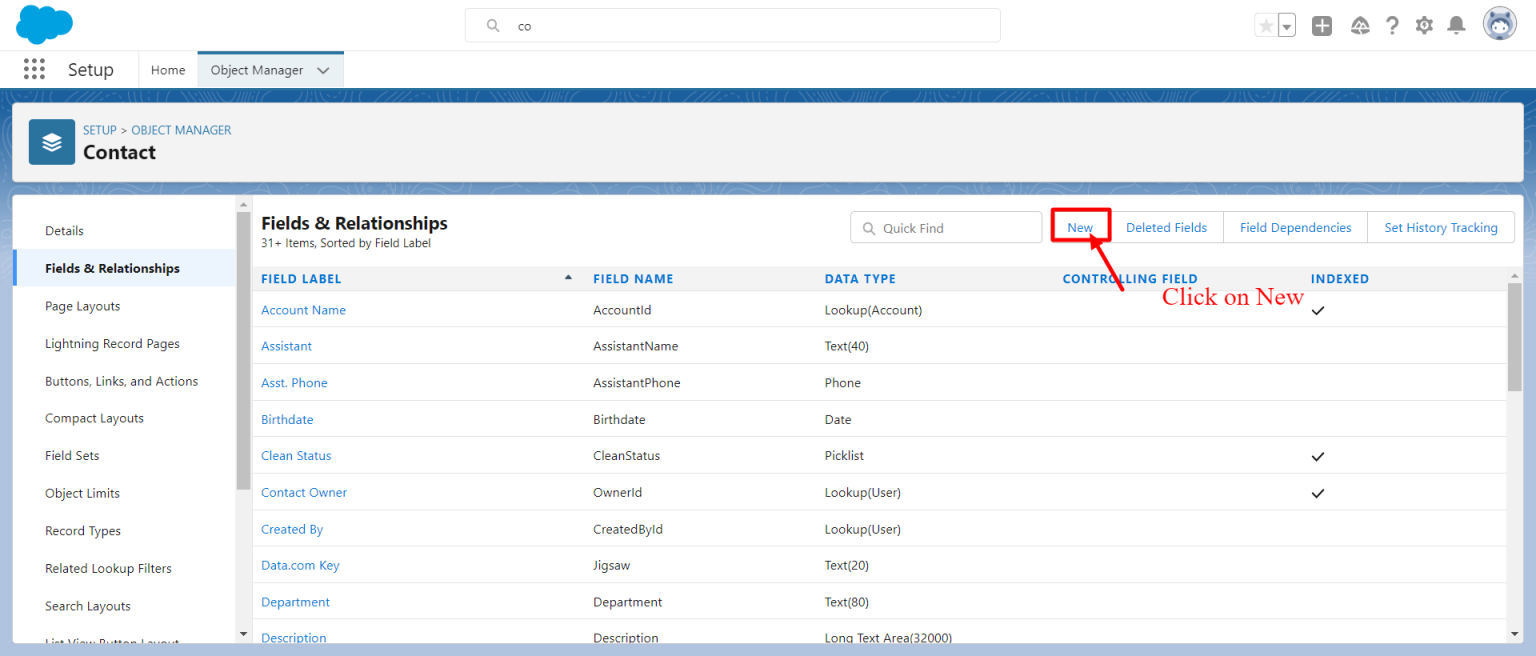
Task: Expand the Object Manager dropdown chevron
Action: [x=323, y=70]
